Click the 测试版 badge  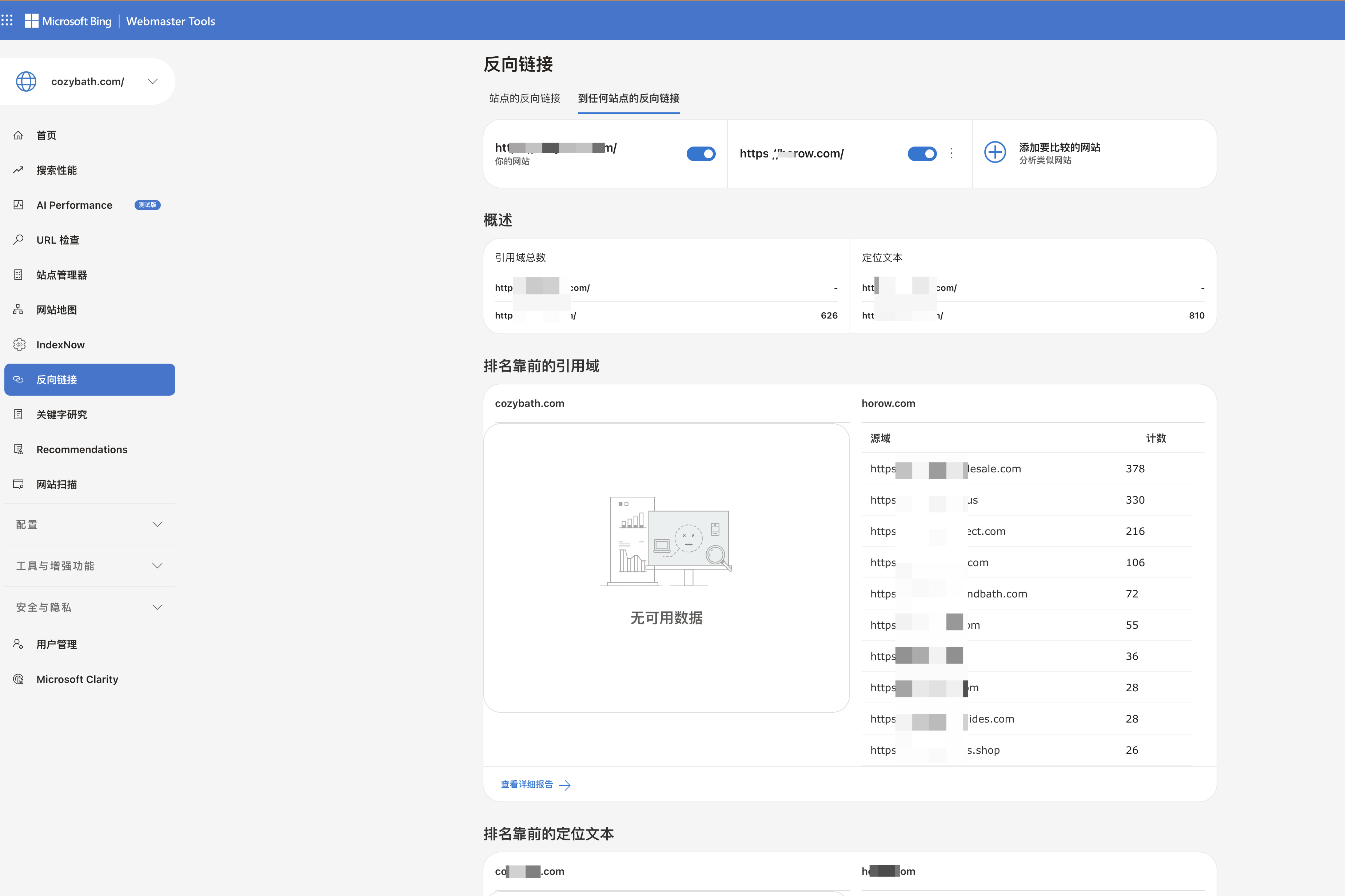pos(147,205)
